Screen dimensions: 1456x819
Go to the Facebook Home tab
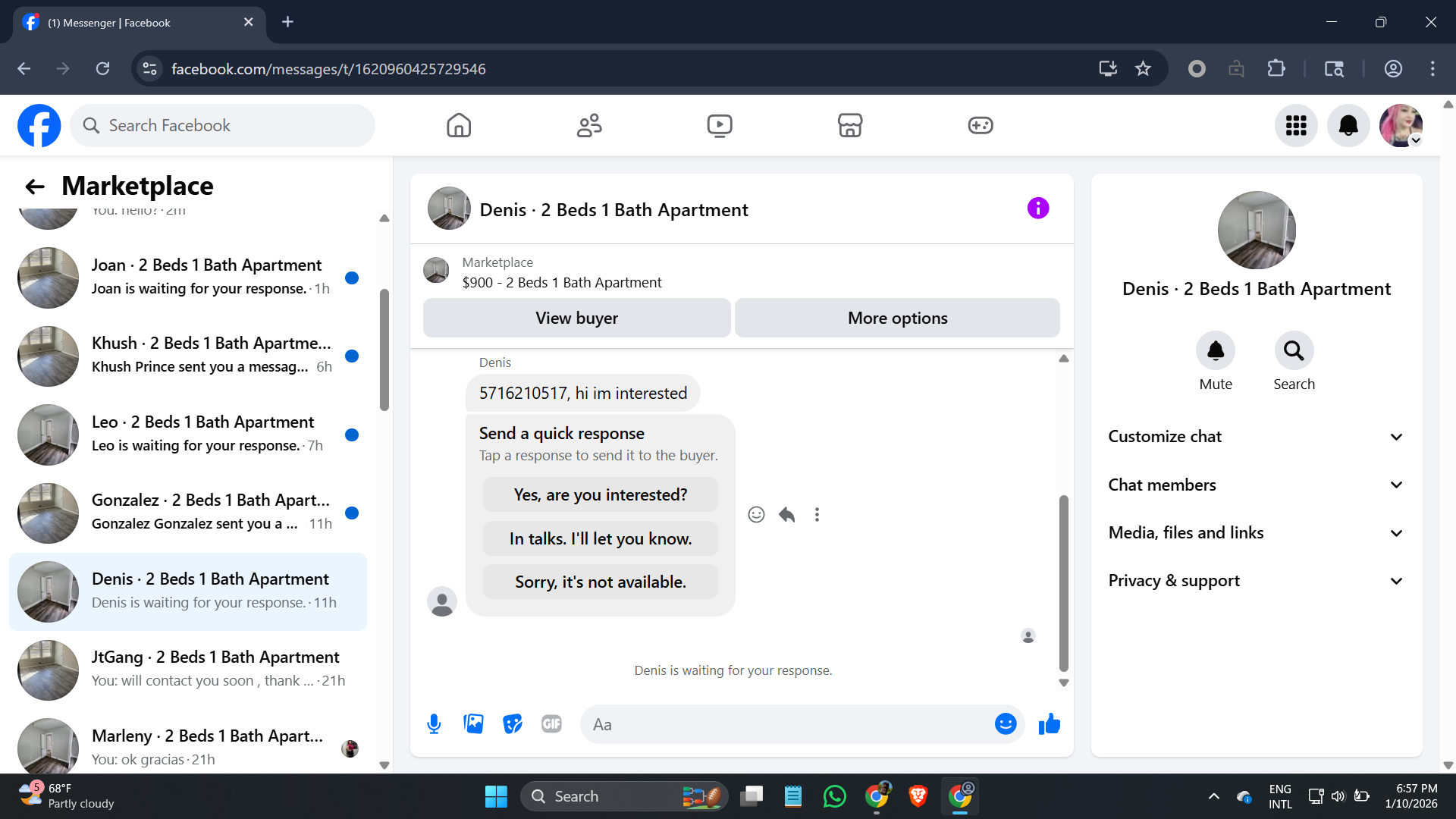pos(459,126)
